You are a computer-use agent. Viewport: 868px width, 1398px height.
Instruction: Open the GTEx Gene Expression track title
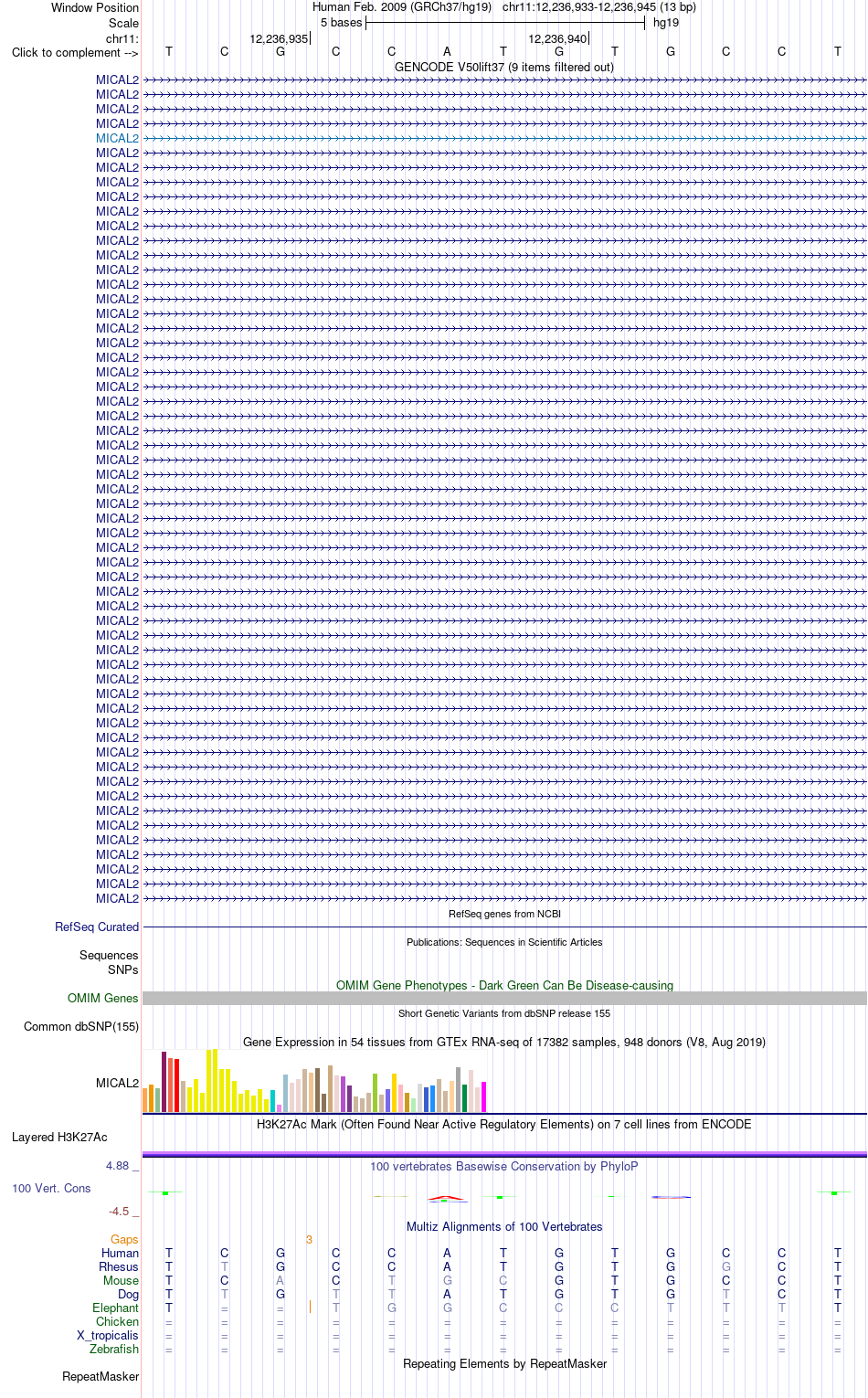click(504, 1042)
